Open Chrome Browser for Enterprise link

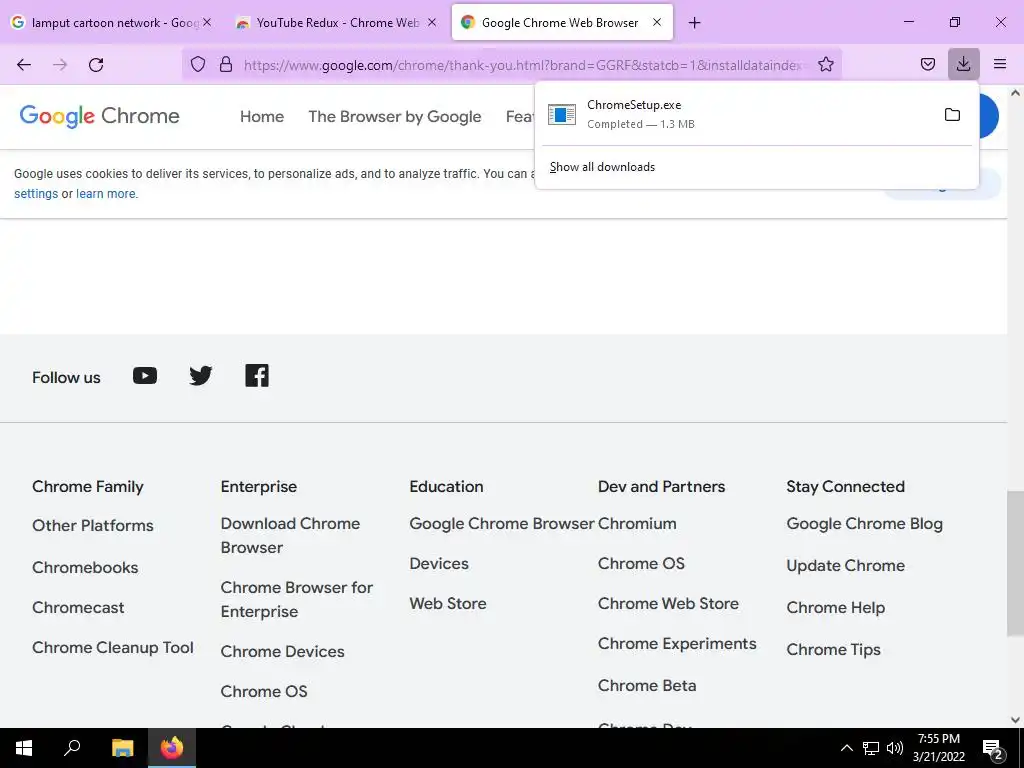296,600
